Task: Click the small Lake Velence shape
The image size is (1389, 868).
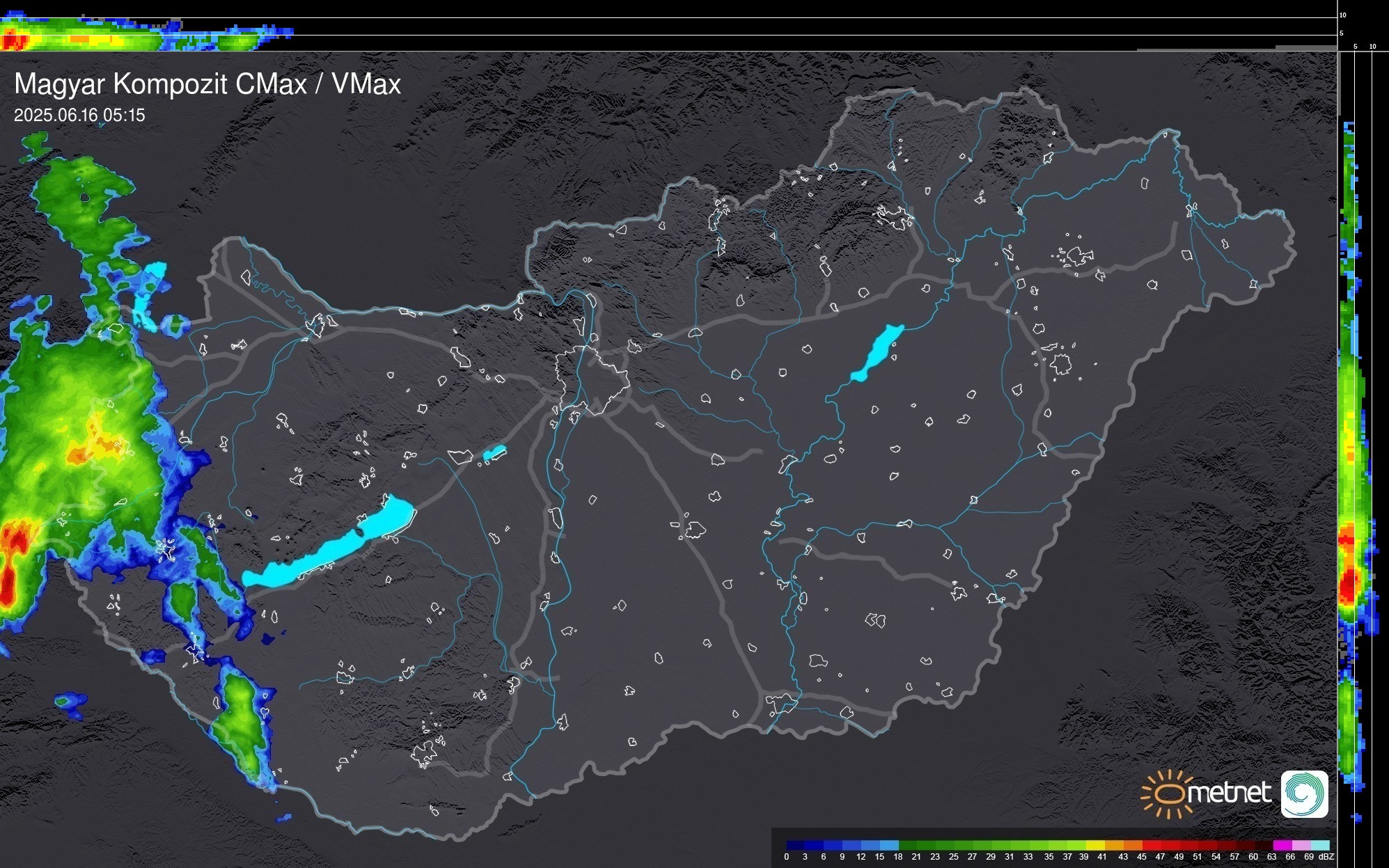Action: 494,453
